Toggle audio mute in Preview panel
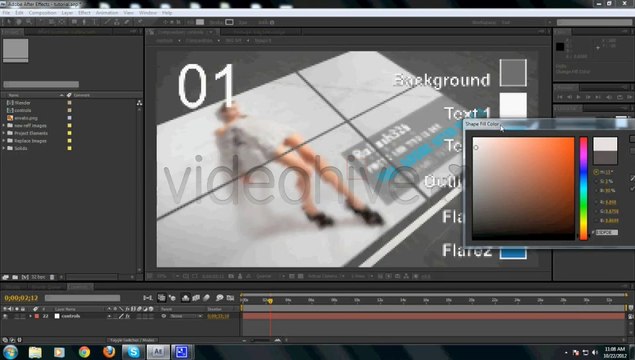Viewport: 635px width, 360px height. [609, 97]
